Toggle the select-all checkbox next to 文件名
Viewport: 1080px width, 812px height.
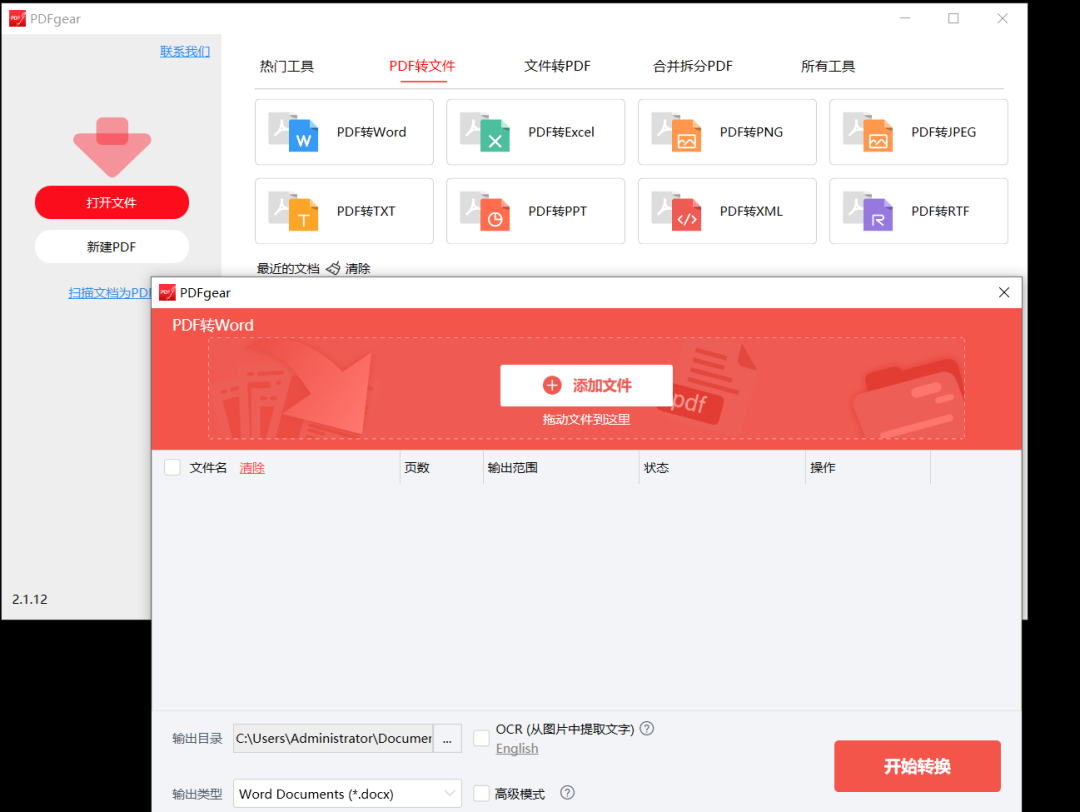172,468
